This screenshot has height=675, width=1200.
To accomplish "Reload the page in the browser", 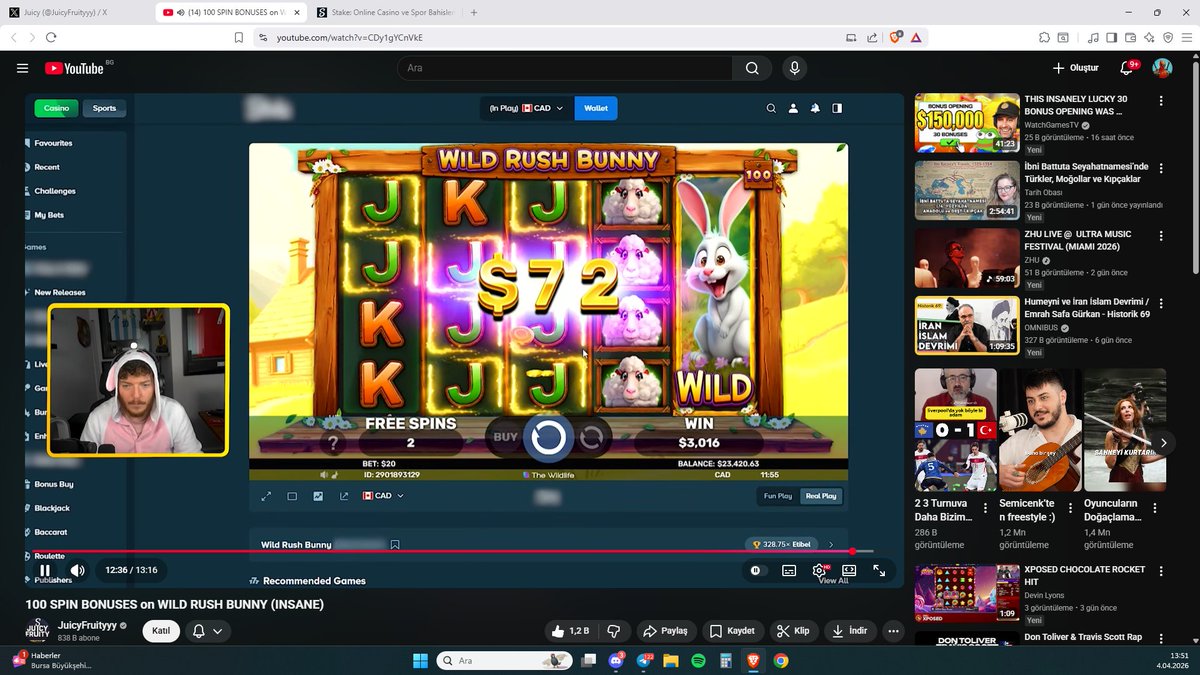I will pos(50,37).
